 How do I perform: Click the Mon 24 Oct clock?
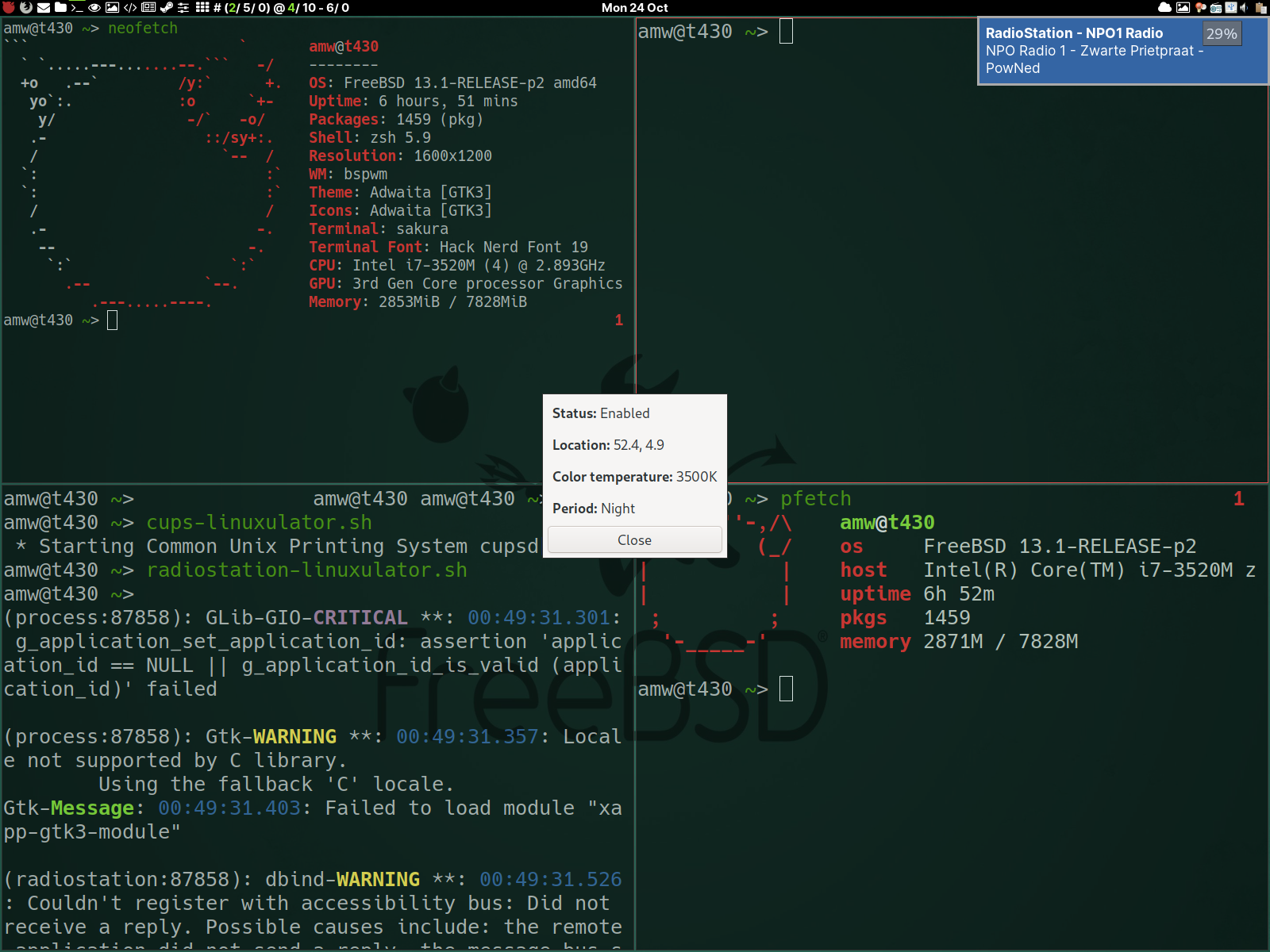(x=634, y=7)
